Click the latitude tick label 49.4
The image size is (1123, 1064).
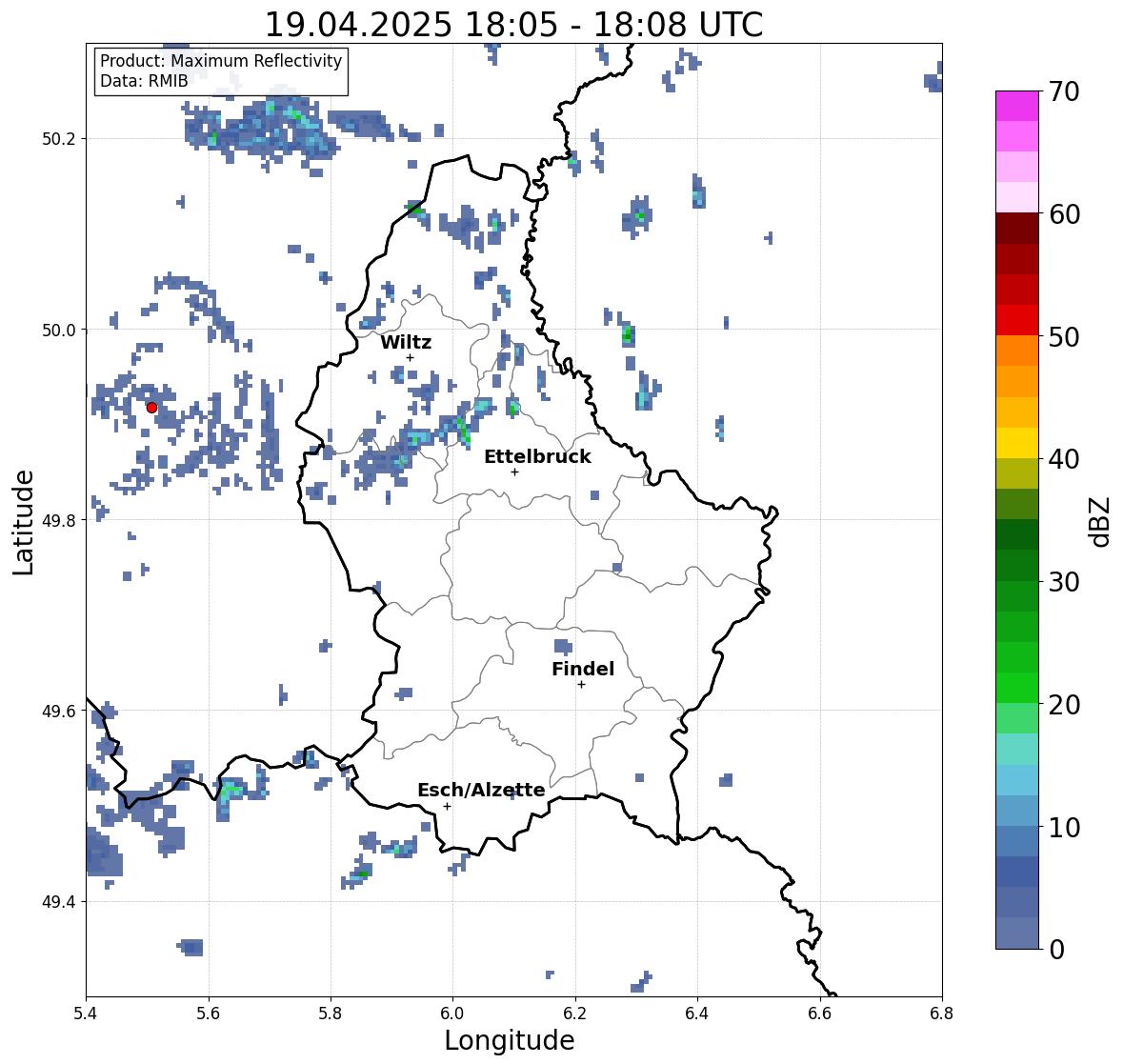(x=59, y=902)
